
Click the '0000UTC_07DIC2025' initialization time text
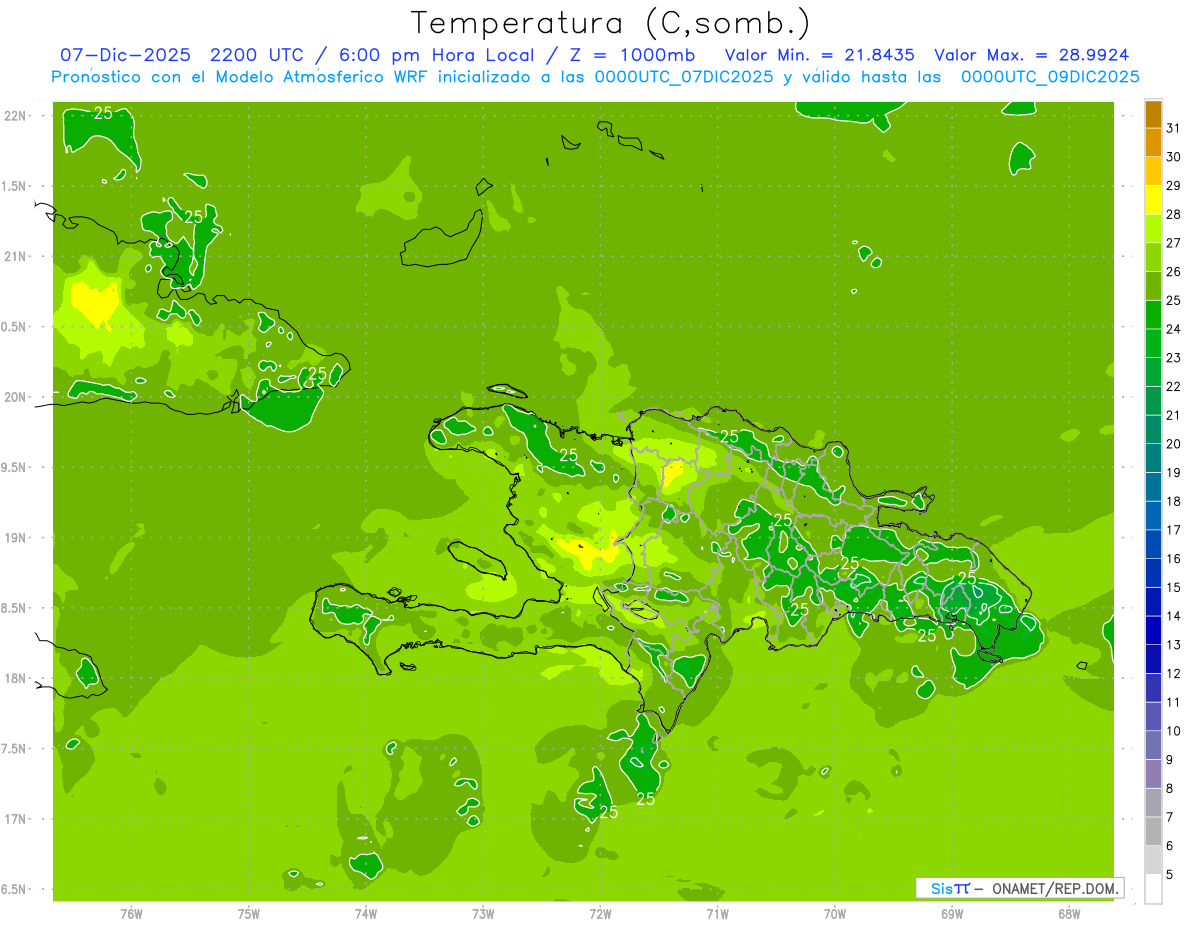(684, 77)
